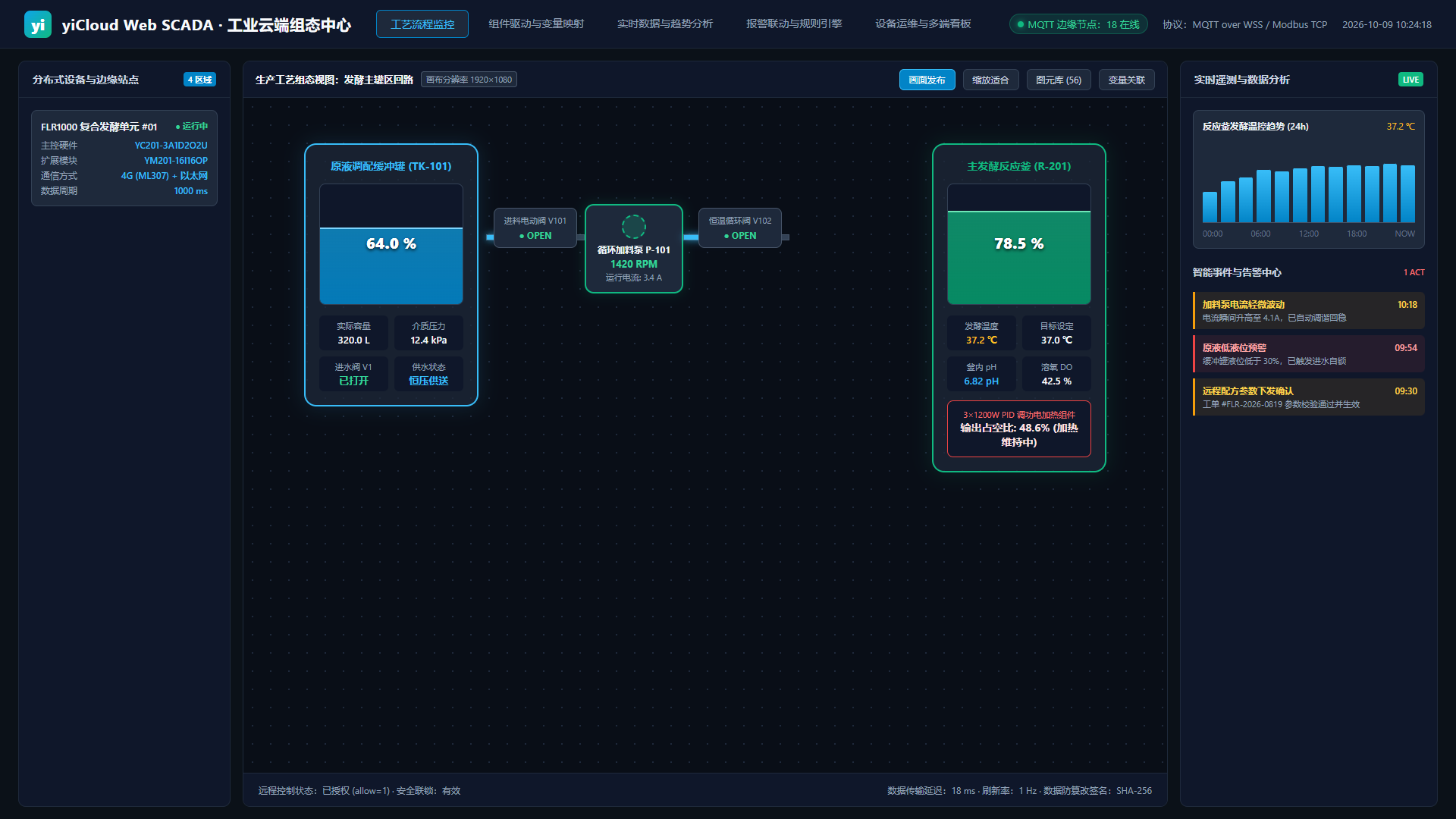Switch to 组件驱动与变量映射 tab
Viewport: 1456px width, 819px height.
536,24
